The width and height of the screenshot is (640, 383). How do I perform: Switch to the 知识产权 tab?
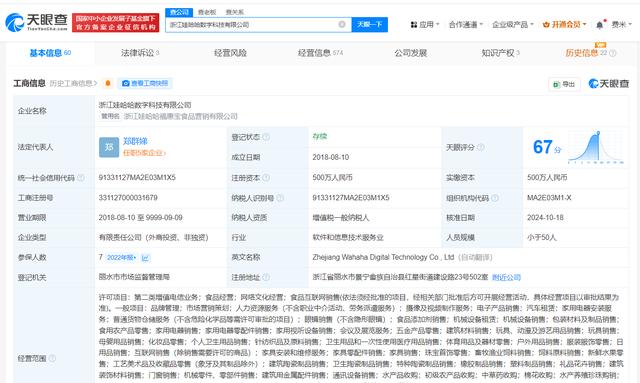pyautogui.click(x=500, y=53)
